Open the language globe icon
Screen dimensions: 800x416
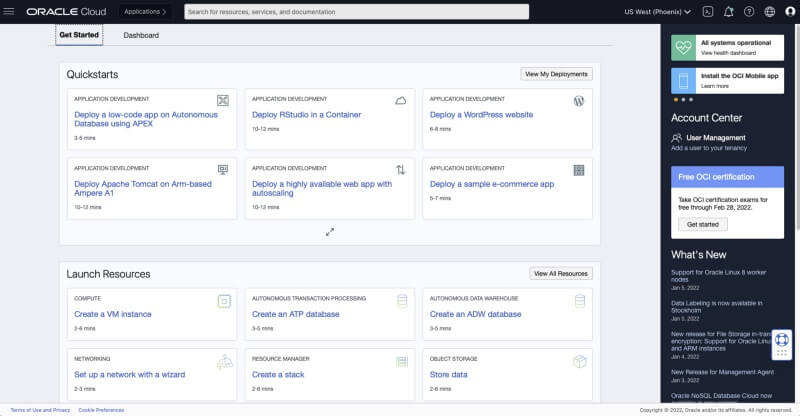[x=769, y=11]
